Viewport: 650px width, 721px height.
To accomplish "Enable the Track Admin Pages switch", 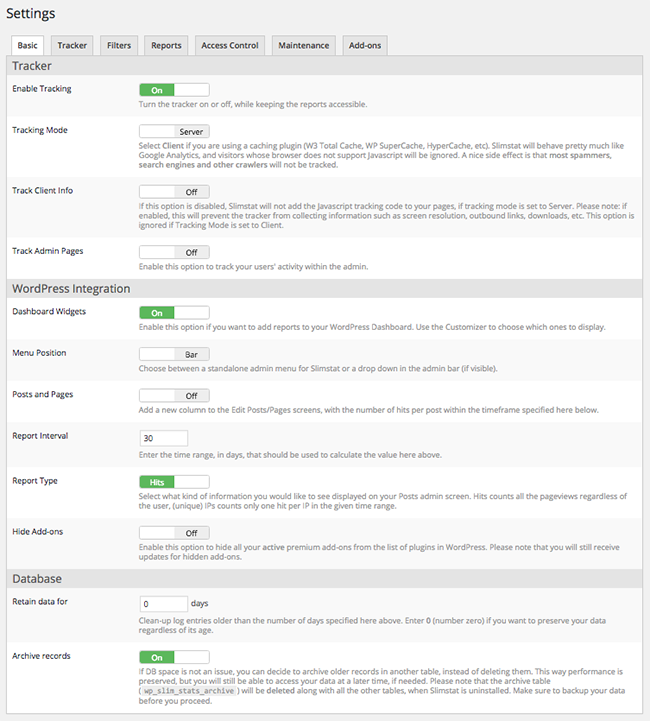I will click(174, 252).
